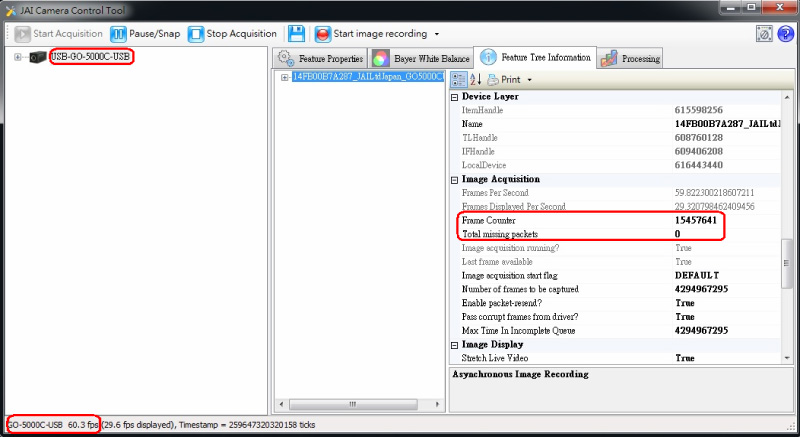Click the icon left of the help button

pos(762,33)
